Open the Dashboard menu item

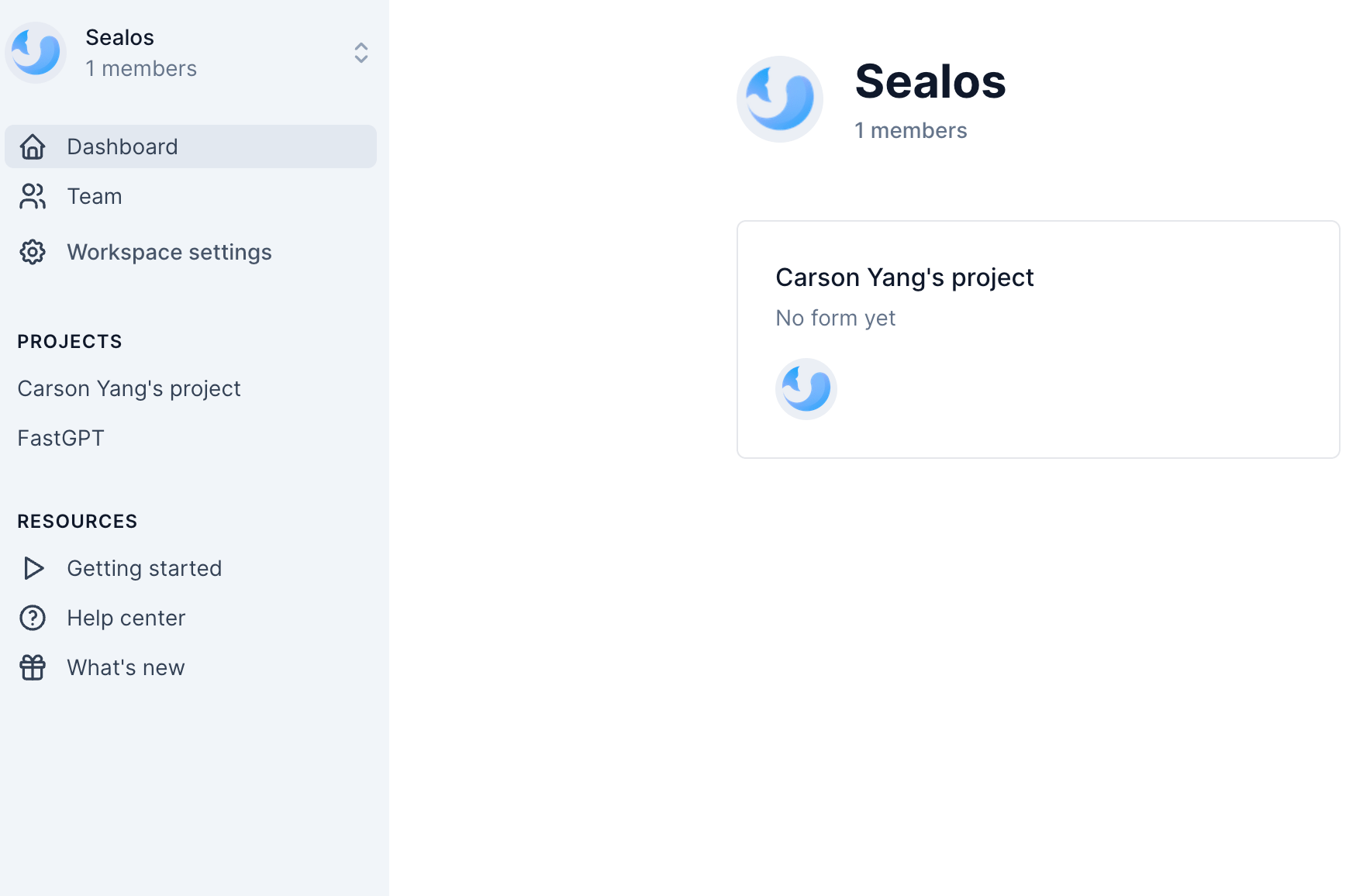[x=122, y=146]
